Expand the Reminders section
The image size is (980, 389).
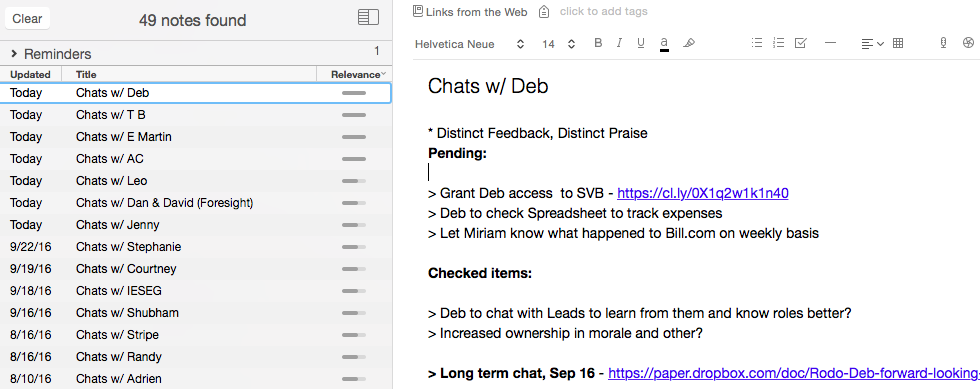[x=14, y=54]
